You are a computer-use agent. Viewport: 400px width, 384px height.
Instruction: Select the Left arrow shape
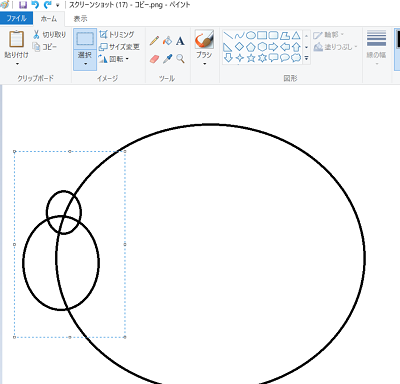click(285, 47)
